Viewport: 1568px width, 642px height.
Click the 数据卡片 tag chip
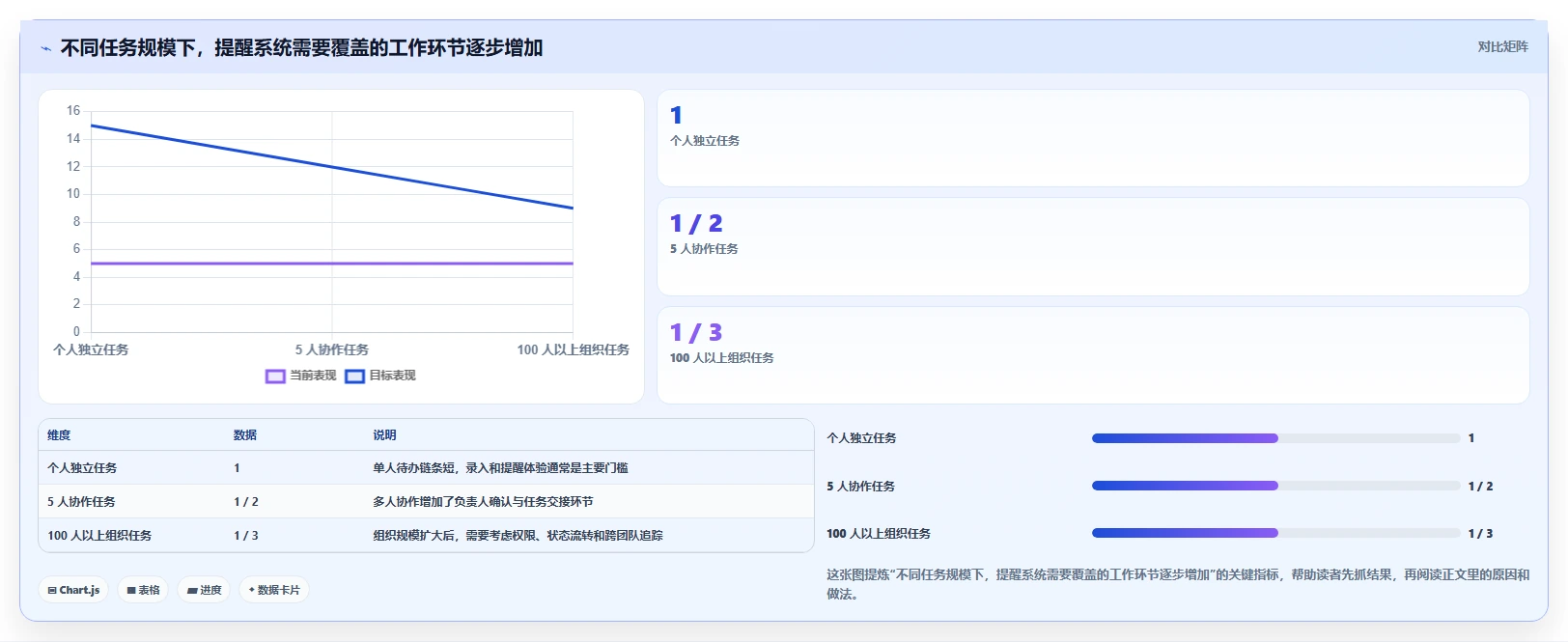click(x=274, y=590)
